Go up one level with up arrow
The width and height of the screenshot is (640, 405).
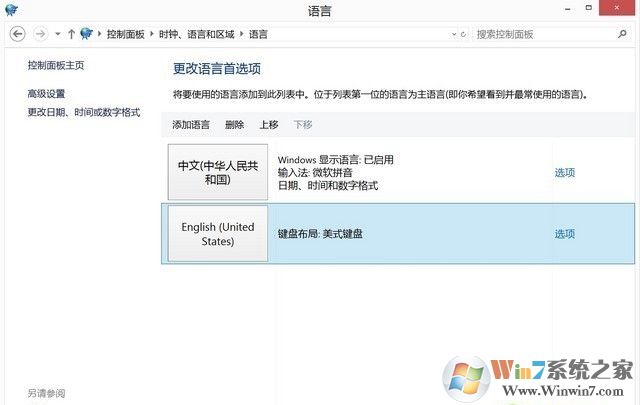tap(71, 34)
